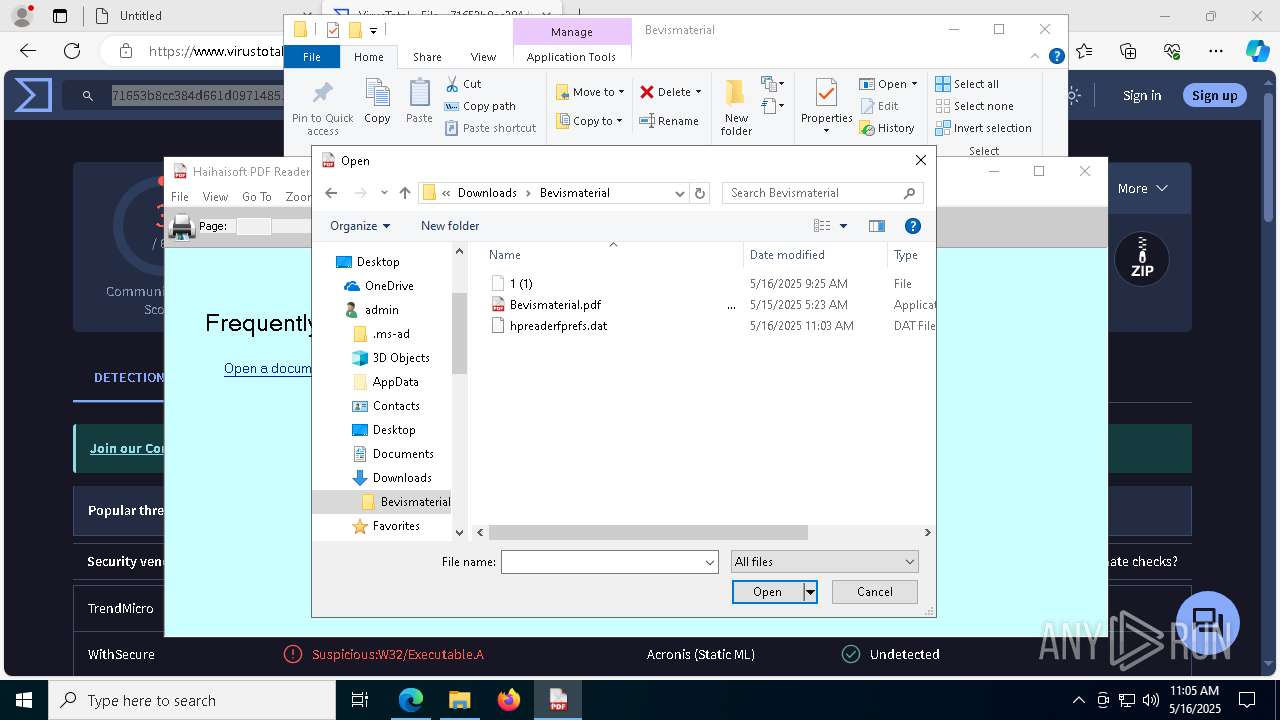Select OneDrive in the folder tree
This screenshot has height=720, width=1280.
[389, 286]
